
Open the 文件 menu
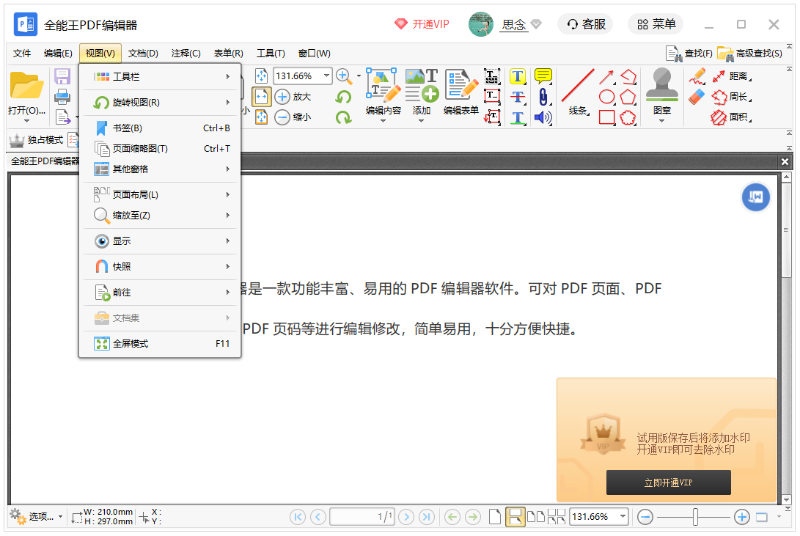click(22, 53)
